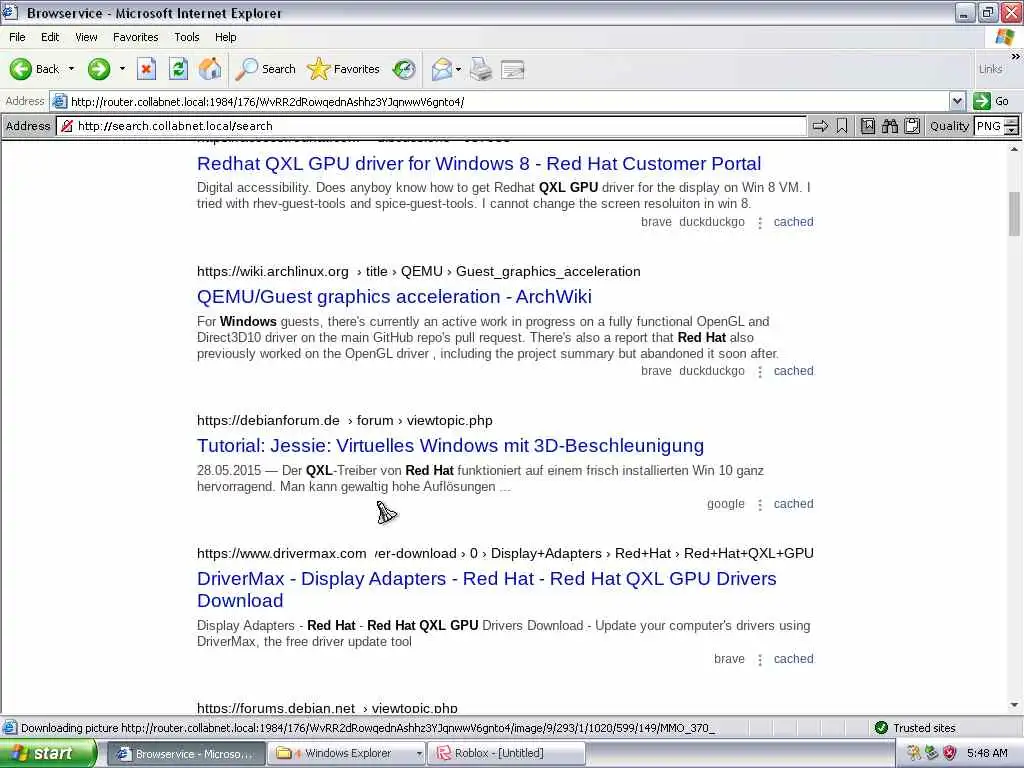1024x768 pixels.
Task: Open options dots beside DriverMax cached link
Action: click(760, 660)
